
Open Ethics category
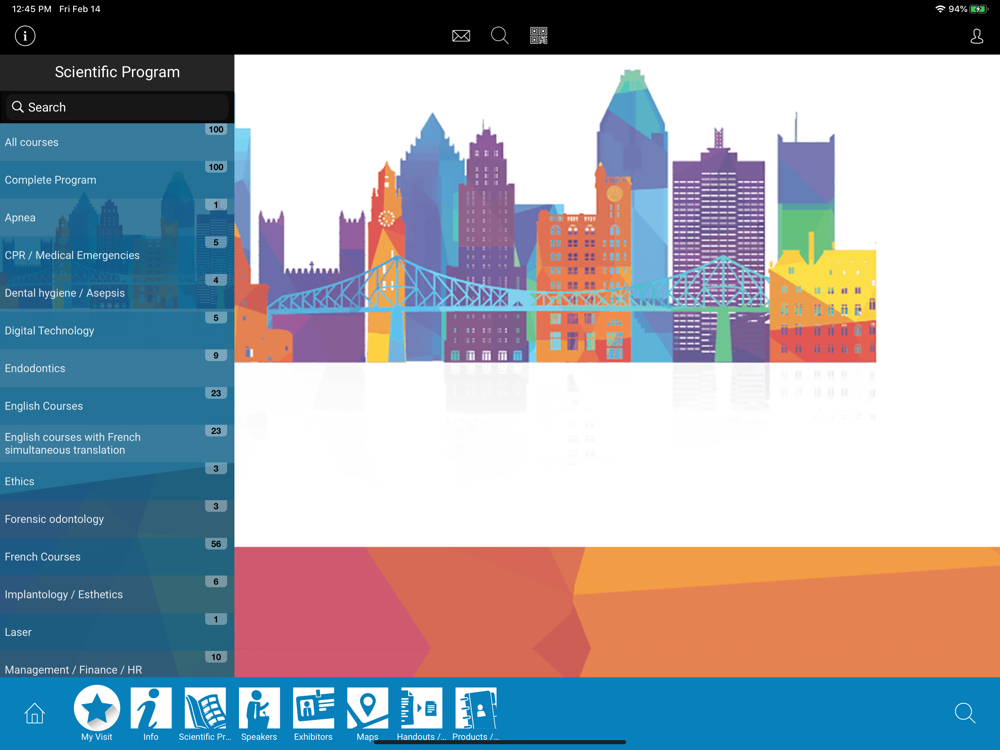(x=117, y=481)
